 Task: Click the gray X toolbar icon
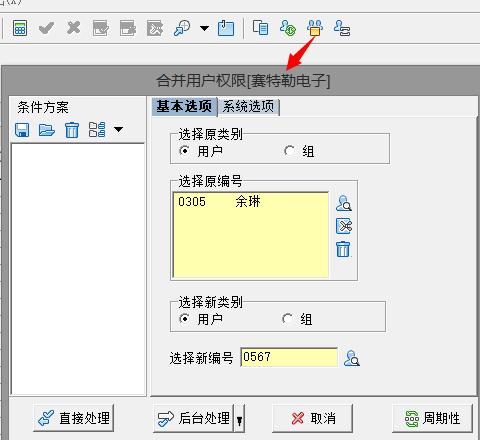click(x=73, y=28)
